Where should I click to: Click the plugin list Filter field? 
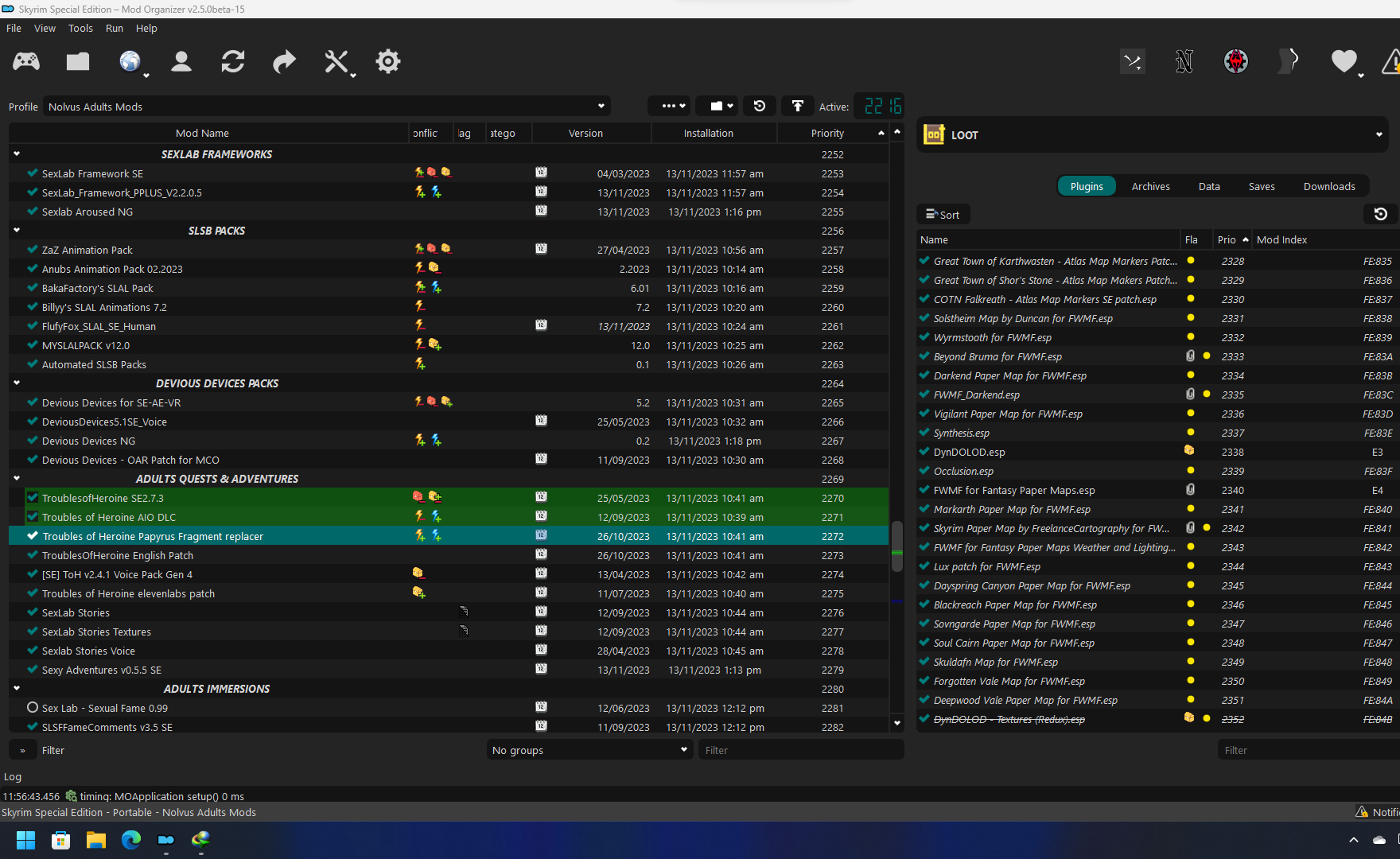pyautogui.click(x=1309, y=750)
